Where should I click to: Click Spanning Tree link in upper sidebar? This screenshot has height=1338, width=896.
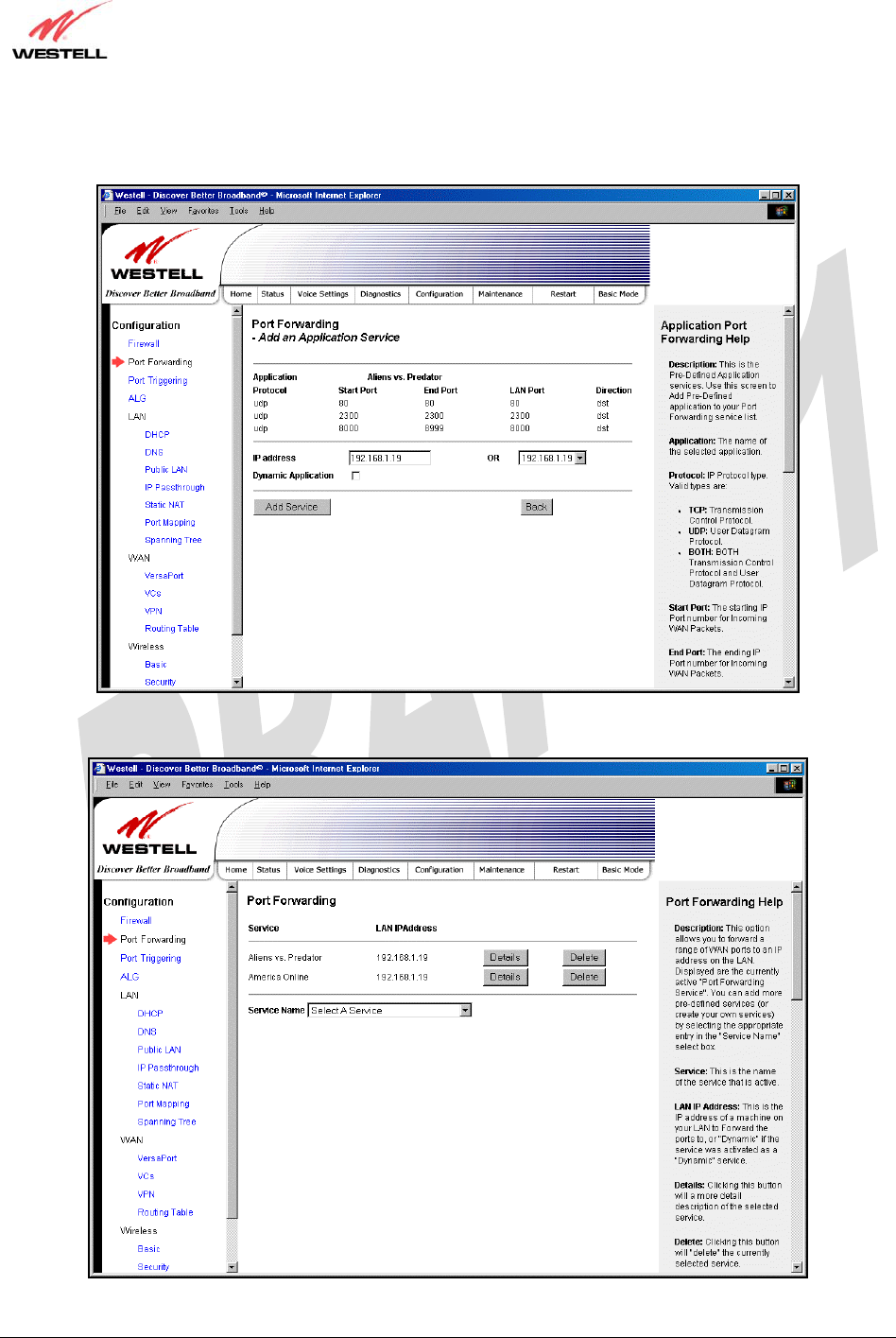173,540
